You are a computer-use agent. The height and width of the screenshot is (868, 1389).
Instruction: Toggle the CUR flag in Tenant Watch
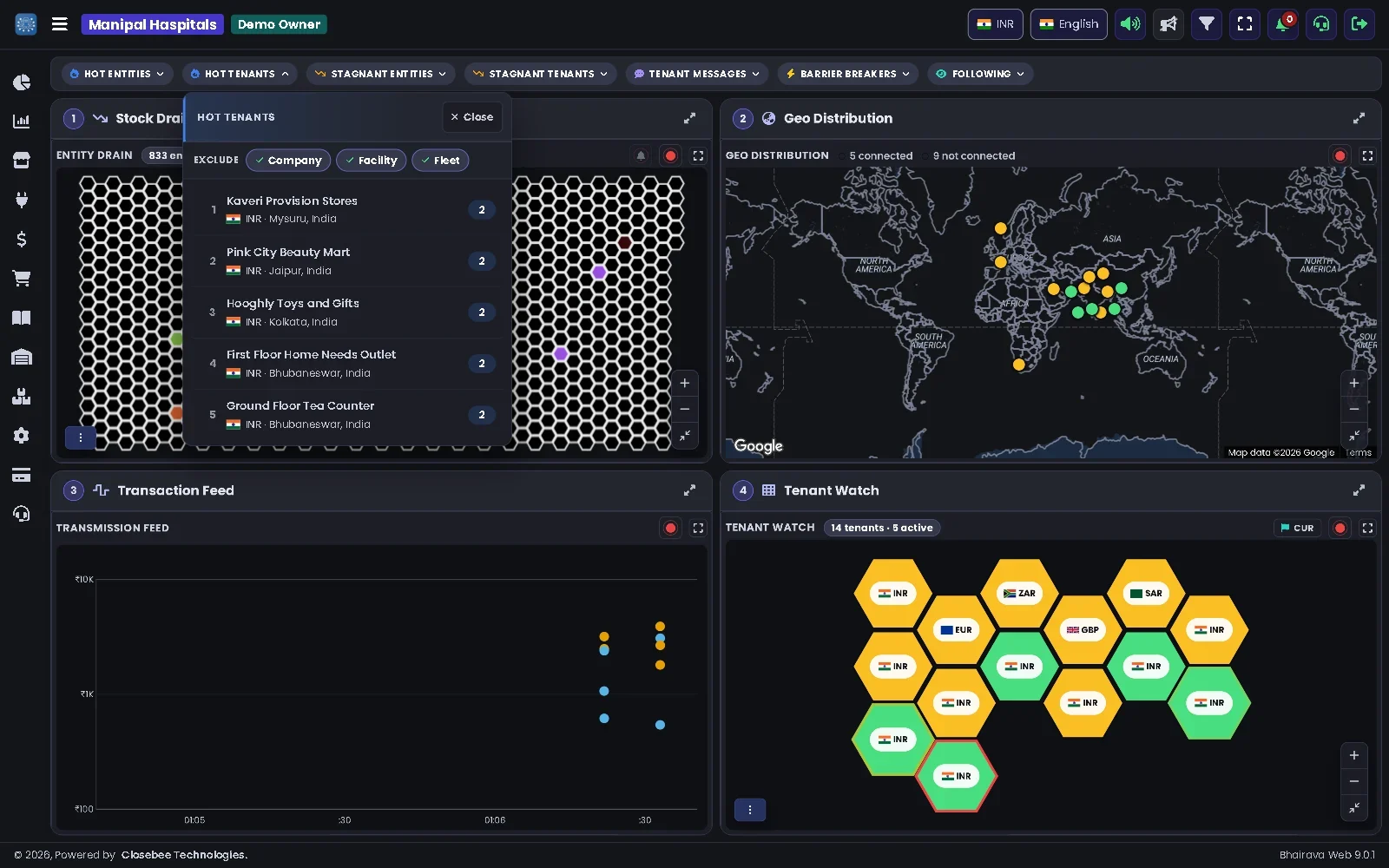1297,528
